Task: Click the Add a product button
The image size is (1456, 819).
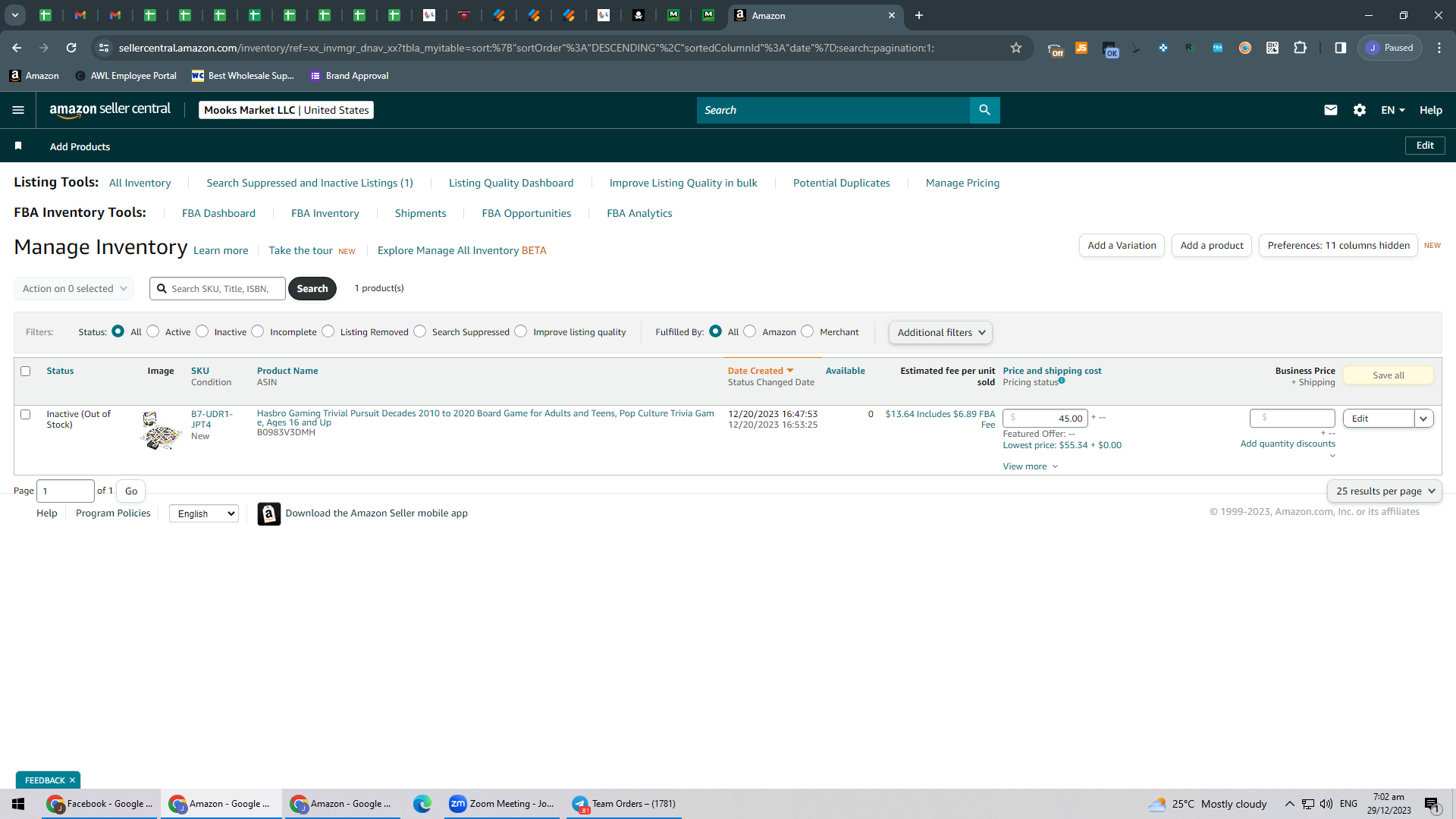Action: pyautogui.click(x=1212, y=246)
